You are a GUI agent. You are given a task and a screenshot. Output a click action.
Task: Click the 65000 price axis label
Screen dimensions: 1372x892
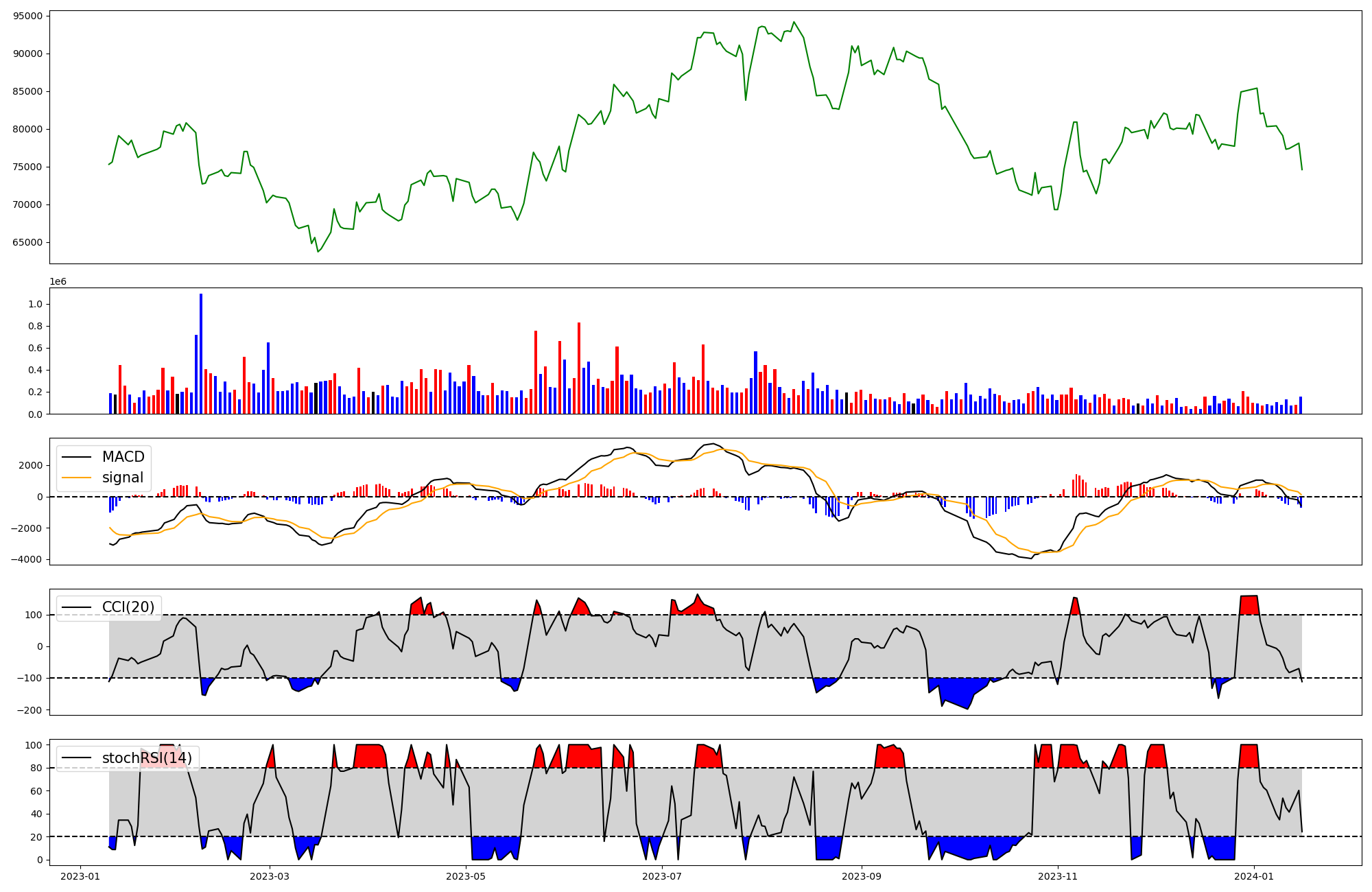27,242
